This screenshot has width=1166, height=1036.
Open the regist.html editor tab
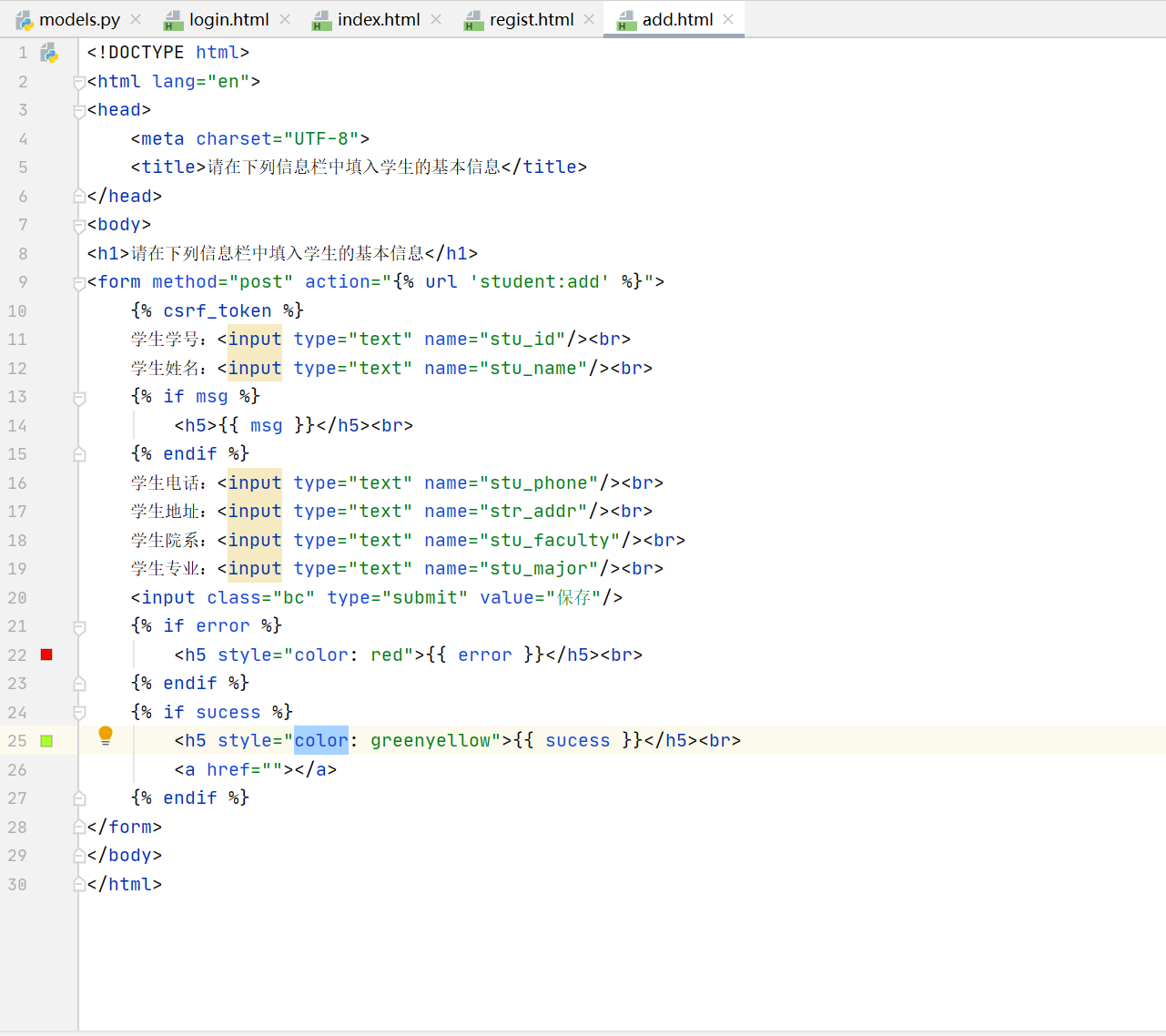pyautogui.click(x=532, y=19)
